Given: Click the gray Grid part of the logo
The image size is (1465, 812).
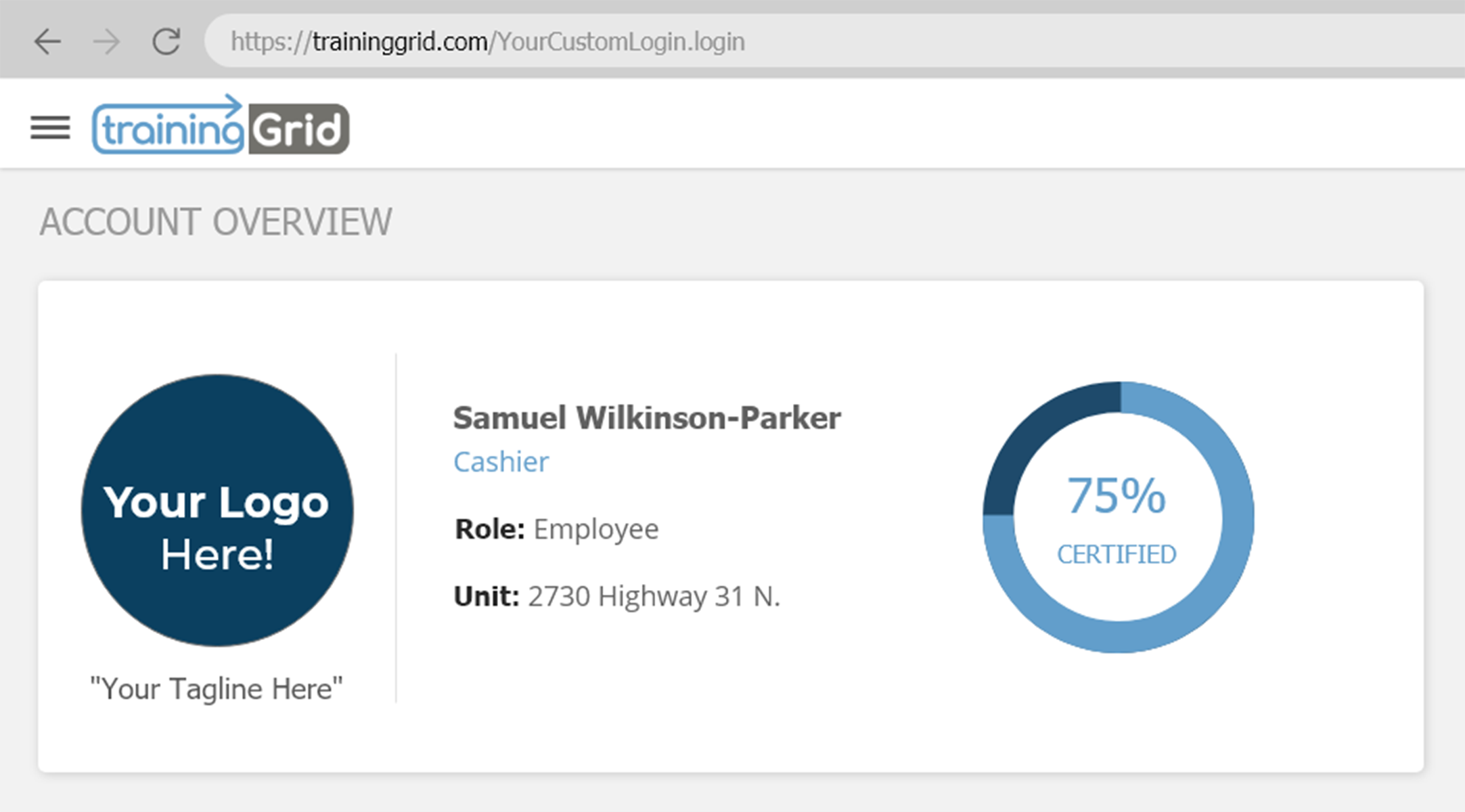Looking at the screenshot, I should [x=298, y=129].
